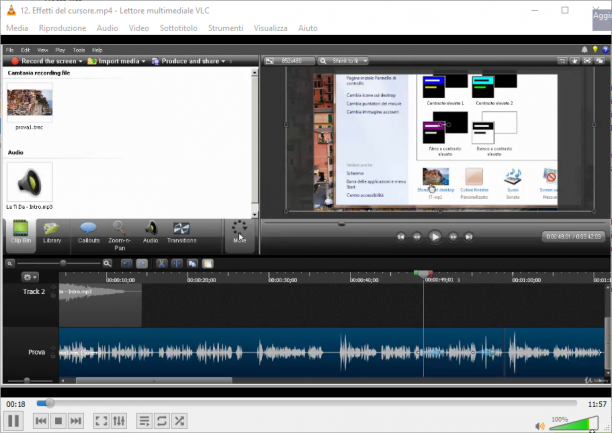Select the prova1 clip thumbnail
612x433 pixels.
pyautogui.click(x=30, y=102)
